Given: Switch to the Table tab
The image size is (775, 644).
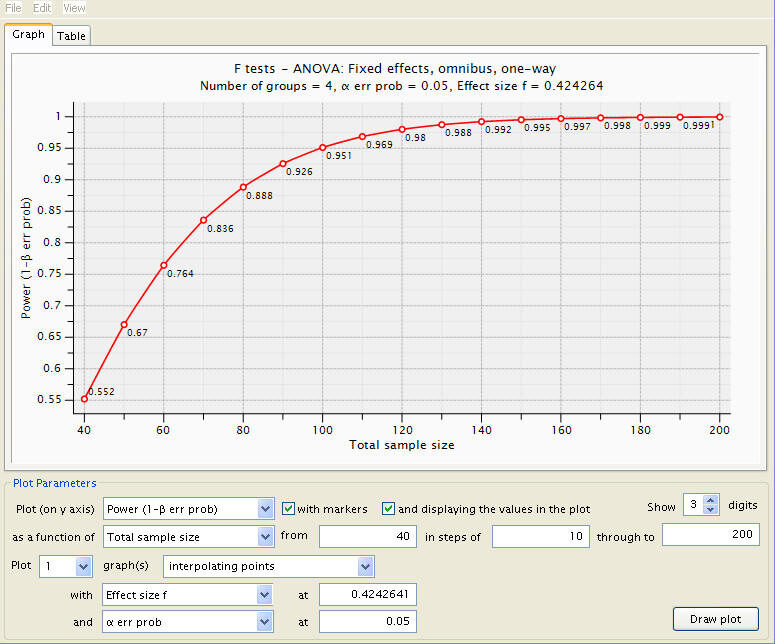Looking at the screenshot, I should tap(71, 36).
